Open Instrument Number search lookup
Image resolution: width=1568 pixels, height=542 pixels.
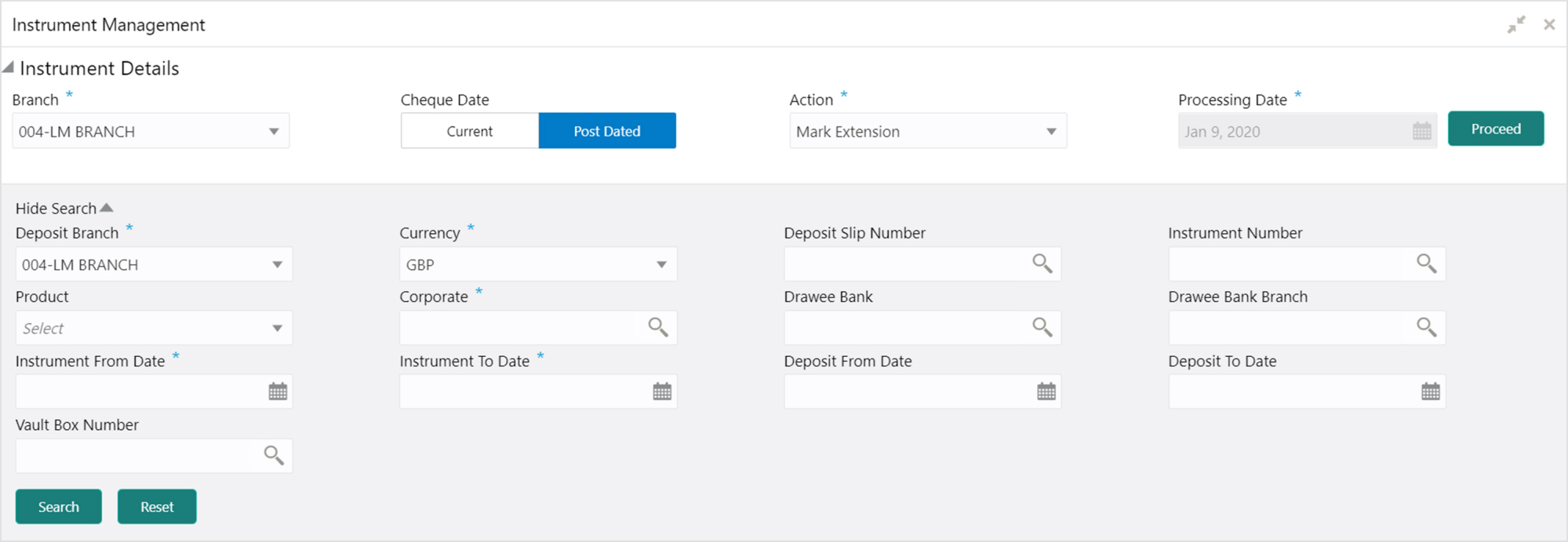(1426, 264)
